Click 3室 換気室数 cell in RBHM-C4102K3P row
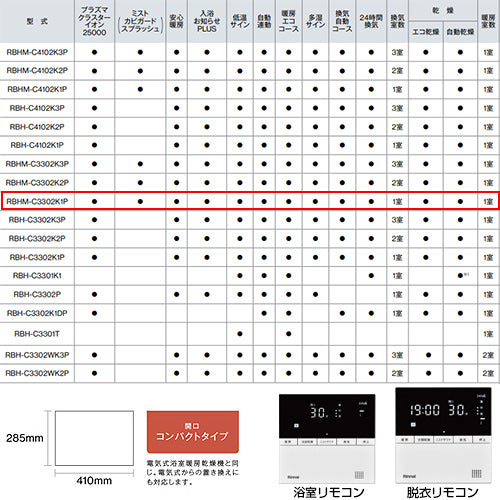Image resolution: width=500 pixels, height=500 pixels. coord(397,52)
